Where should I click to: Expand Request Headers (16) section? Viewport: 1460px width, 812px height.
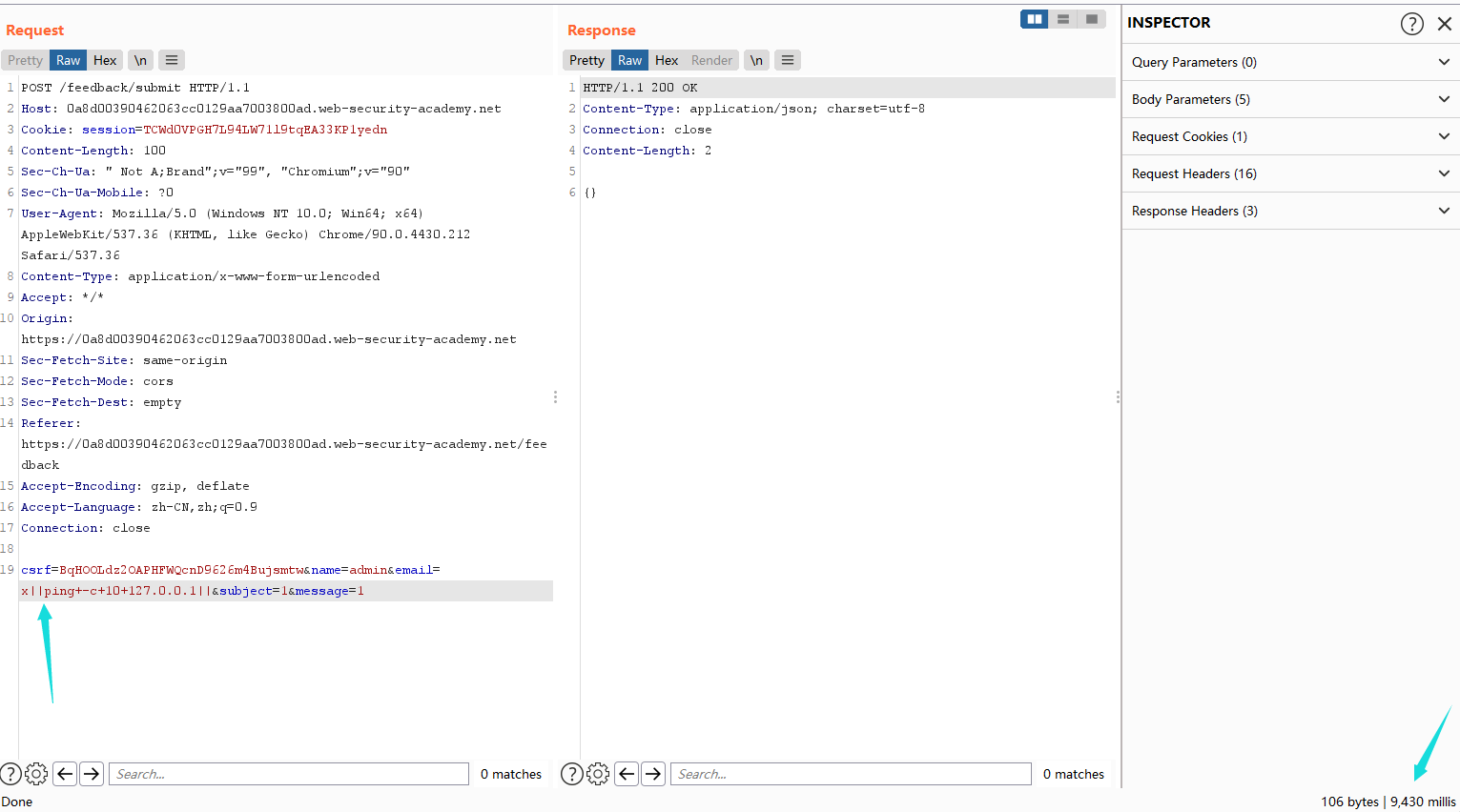(1290, 173)
